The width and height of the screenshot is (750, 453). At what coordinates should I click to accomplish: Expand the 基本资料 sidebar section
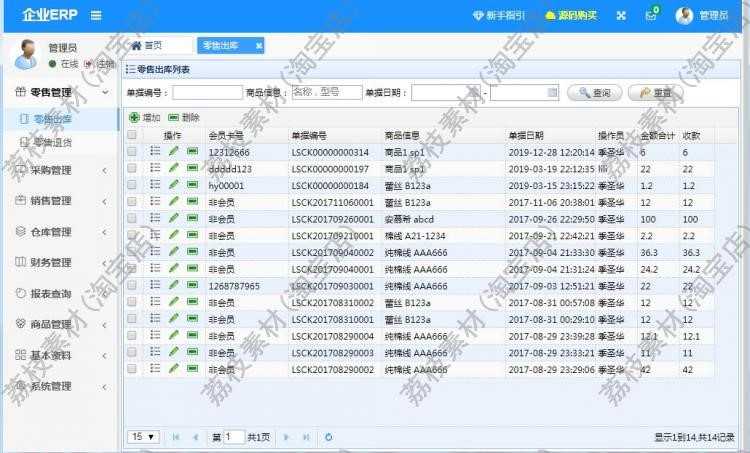61,355
